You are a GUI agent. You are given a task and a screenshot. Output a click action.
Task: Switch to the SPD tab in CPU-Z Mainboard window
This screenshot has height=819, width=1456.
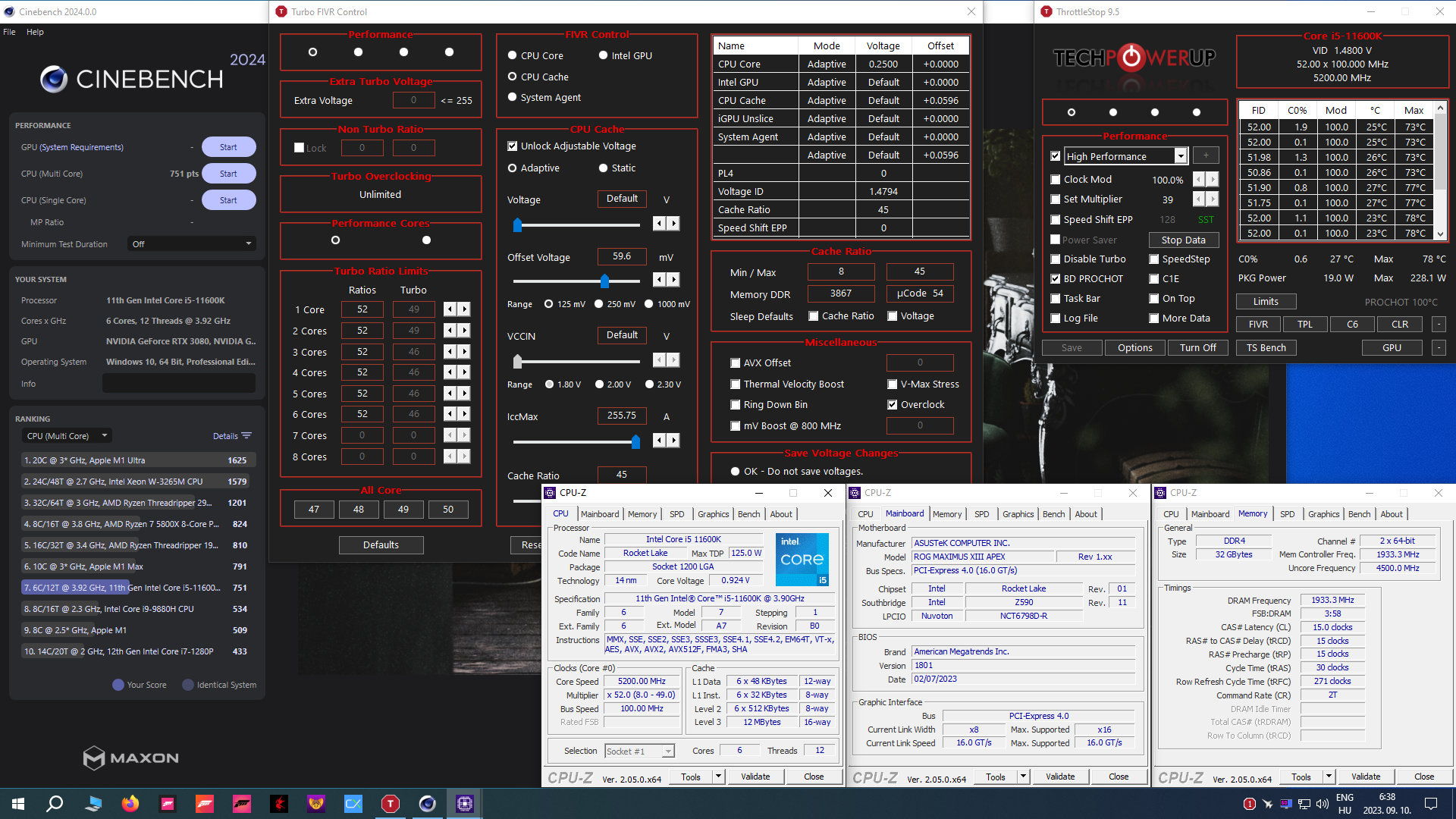tap(981, 514)
